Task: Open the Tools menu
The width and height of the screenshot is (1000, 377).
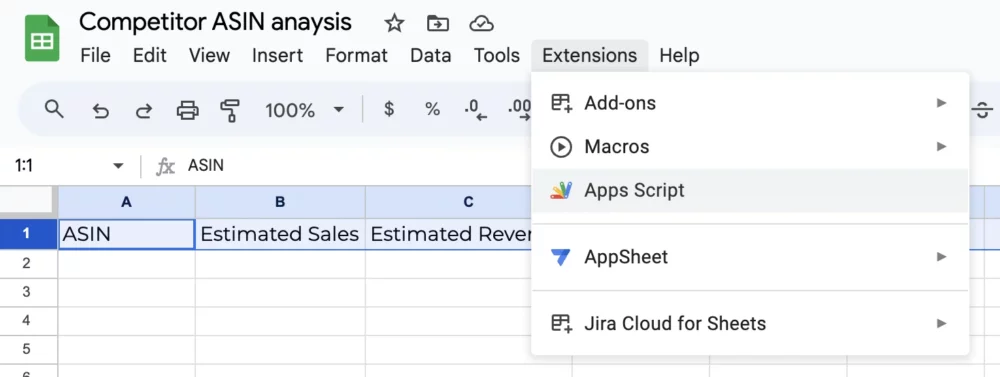Action: click(497, 55)
